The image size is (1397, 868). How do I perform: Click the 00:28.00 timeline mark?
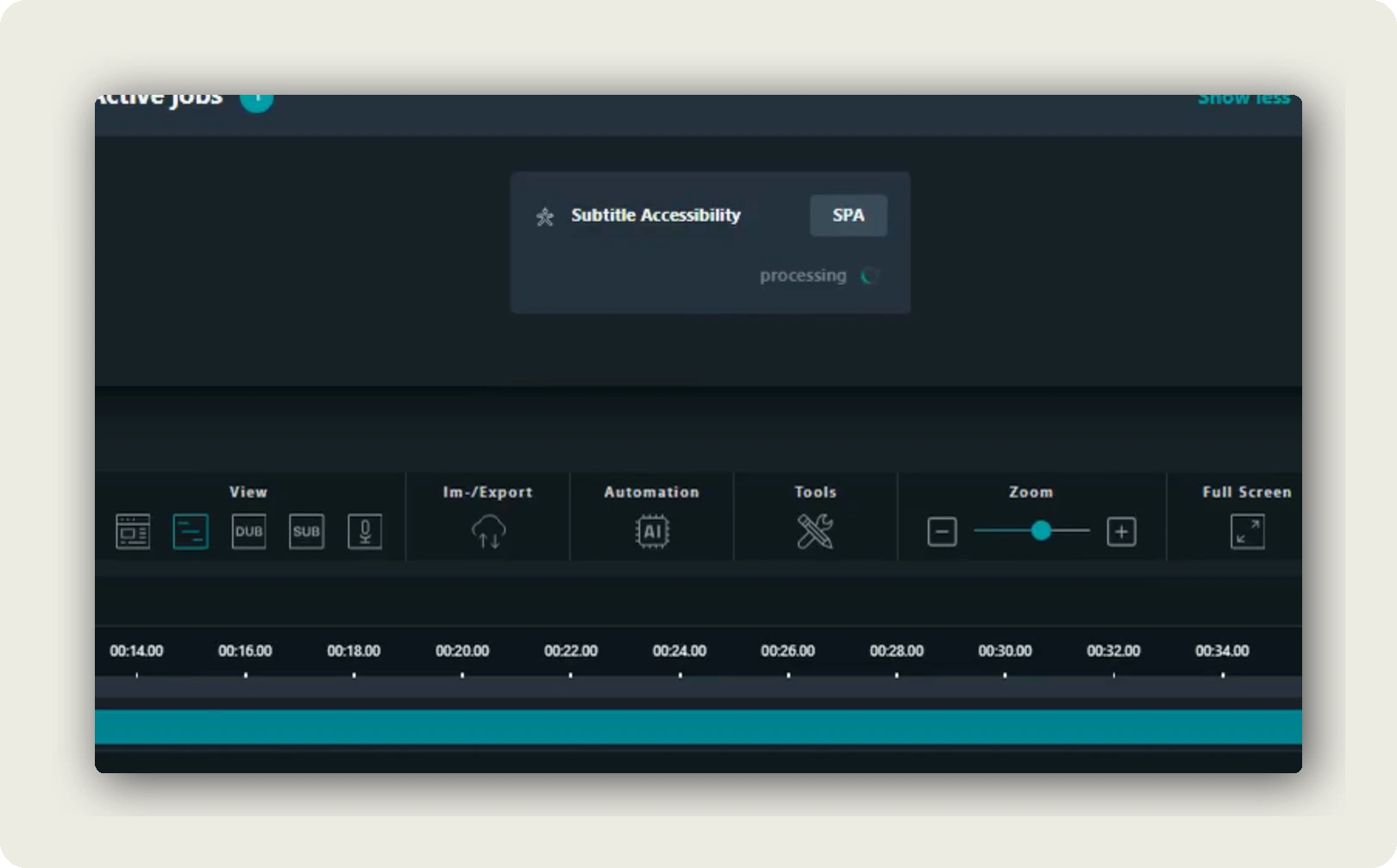[x=898, y=651]
